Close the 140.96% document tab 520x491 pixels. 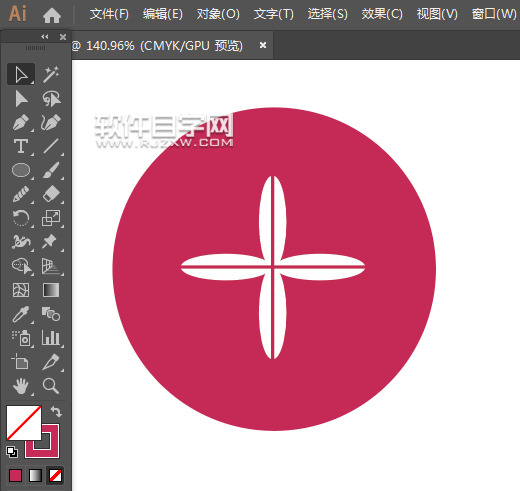pyautogui.click(x=263, y=45)
